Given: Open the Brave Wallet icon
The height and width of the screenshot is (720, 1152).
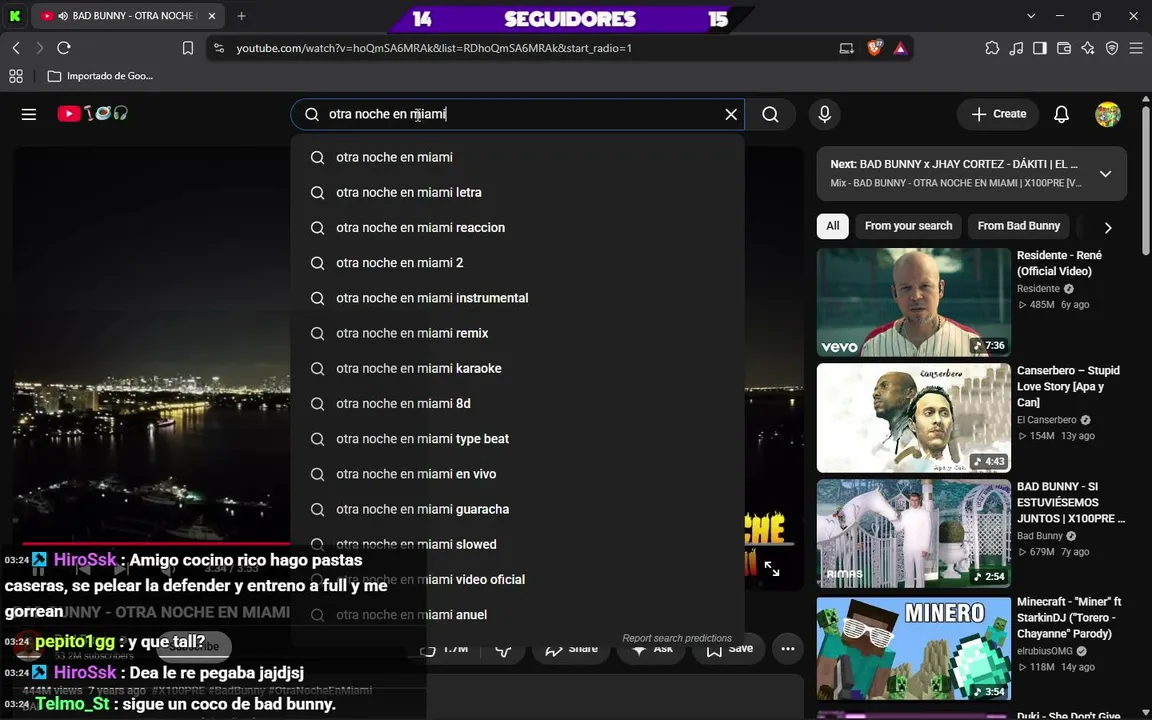Looking at the screenshot, I should 1064,48.
